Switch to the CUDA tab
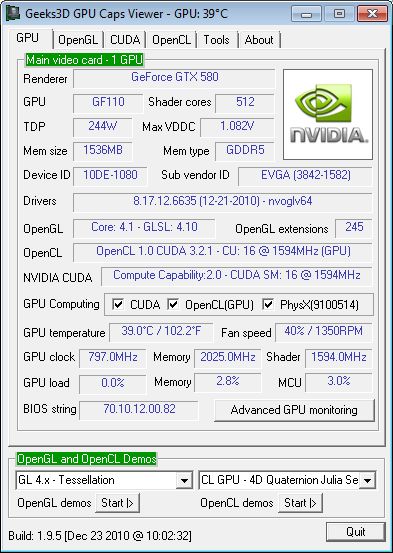393x553 pixels. pyautogui.click(x=125, y=40)
